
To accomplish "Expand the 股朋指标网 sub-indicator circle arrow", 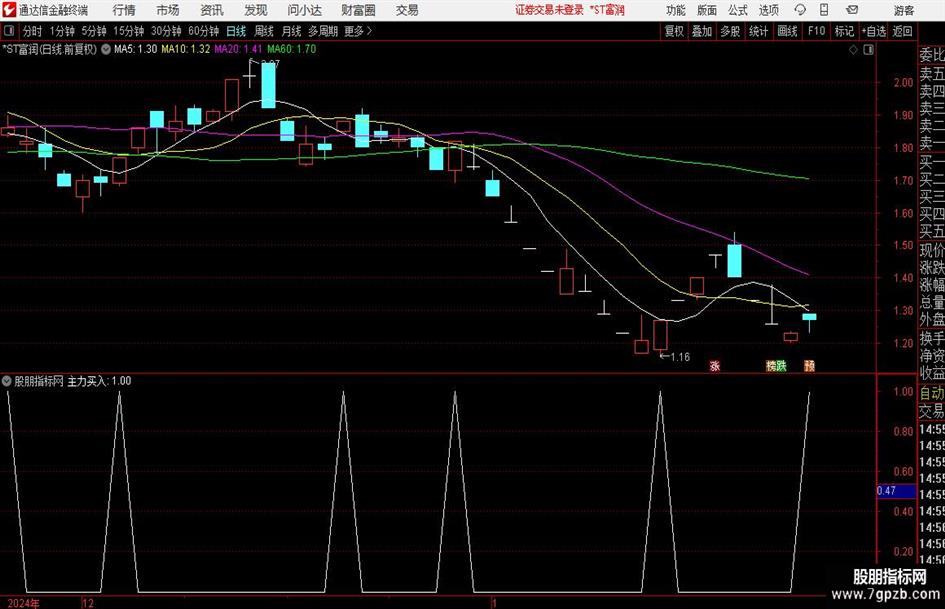I will pos(8,381).
